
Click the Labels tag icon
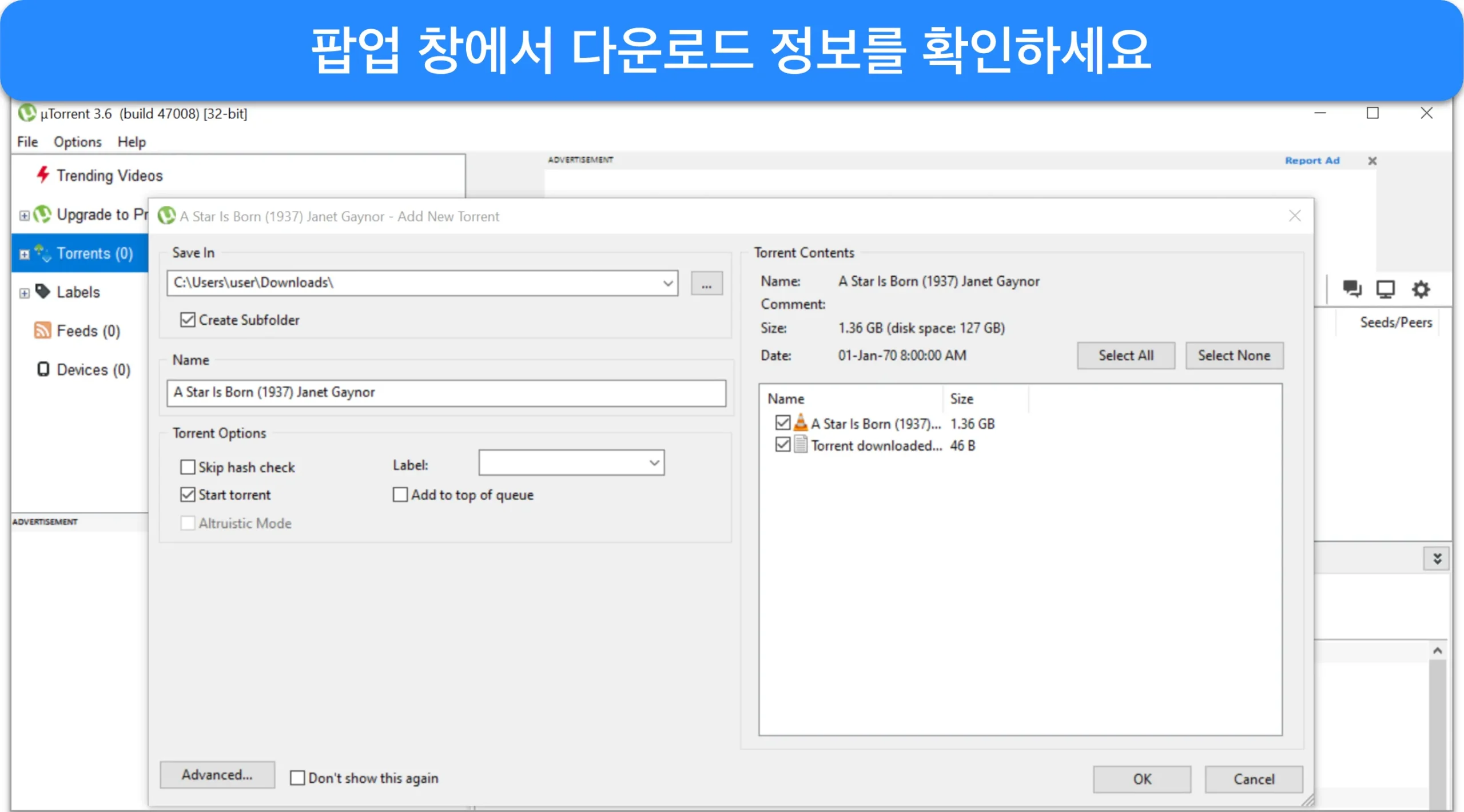click(43, 292)
